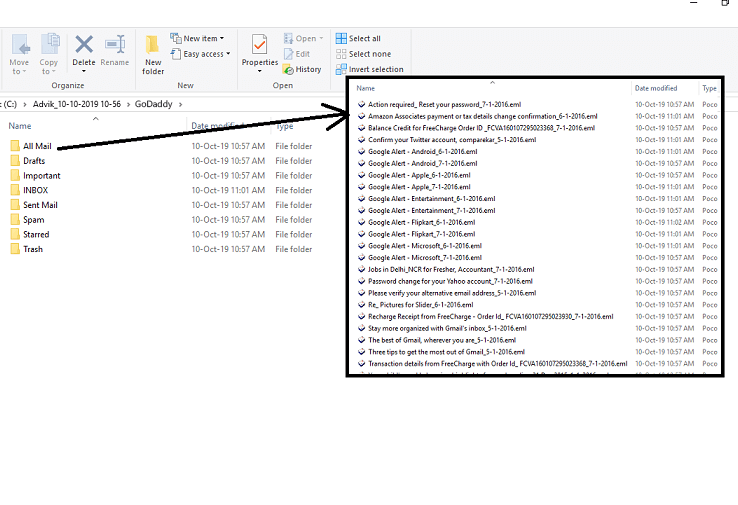Click the History icon

[x=288, y=70]
